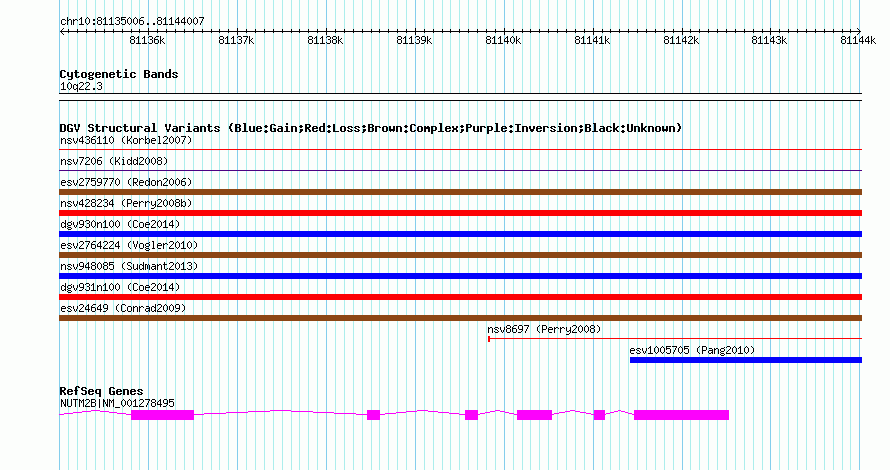The image size is (890, 470).
Task: Click the large last NUTM2B exon near 81142k
Action: [x=681, y=415]
